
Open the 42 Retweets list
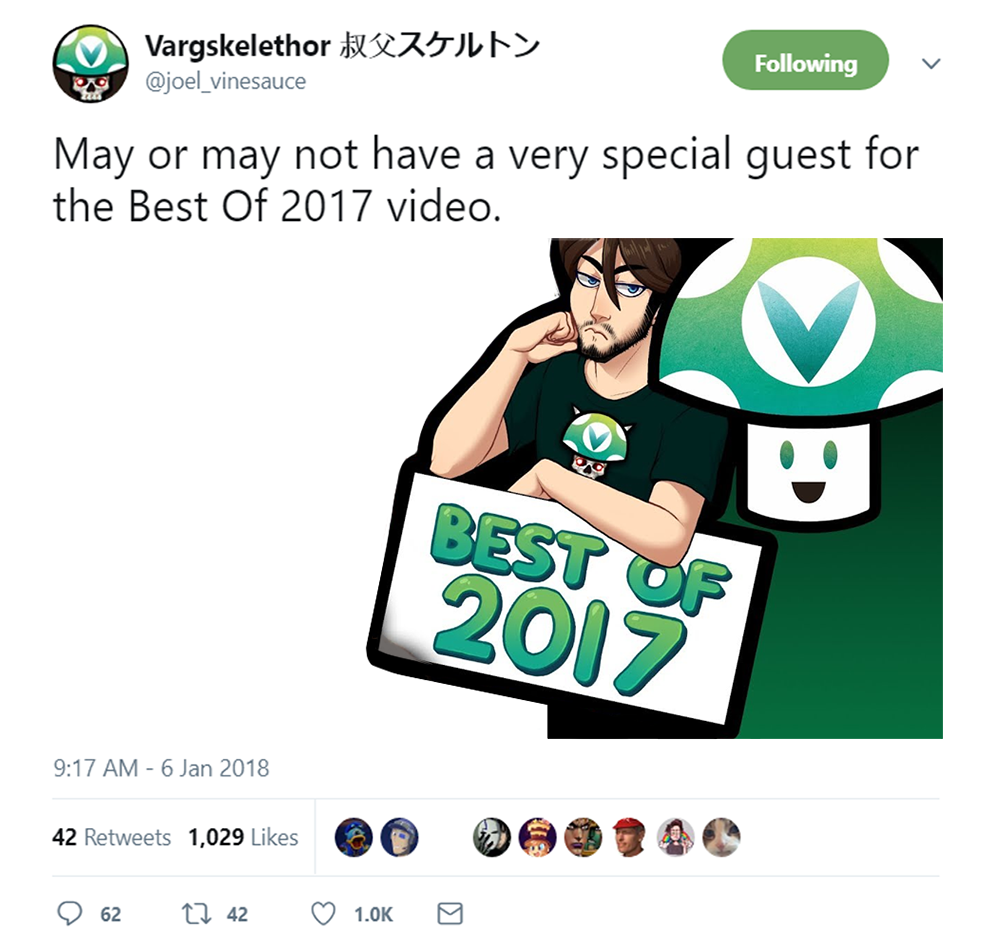point(111,837)
